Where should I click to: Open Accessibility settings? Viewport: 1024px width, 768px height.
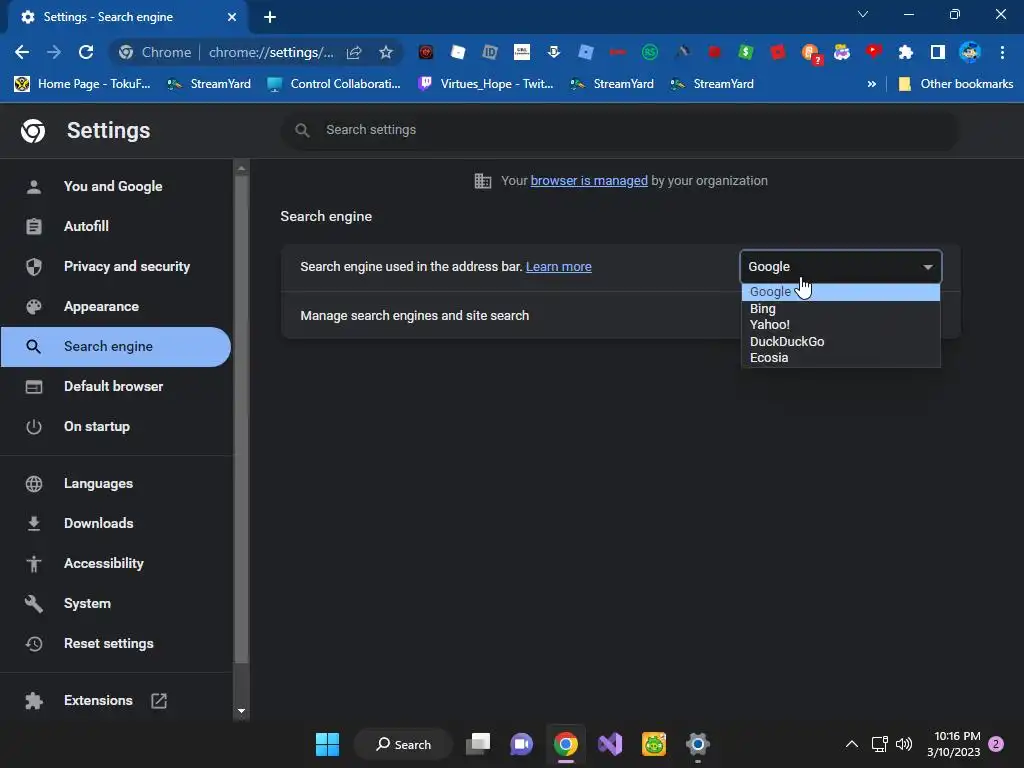tap(116, 564)
